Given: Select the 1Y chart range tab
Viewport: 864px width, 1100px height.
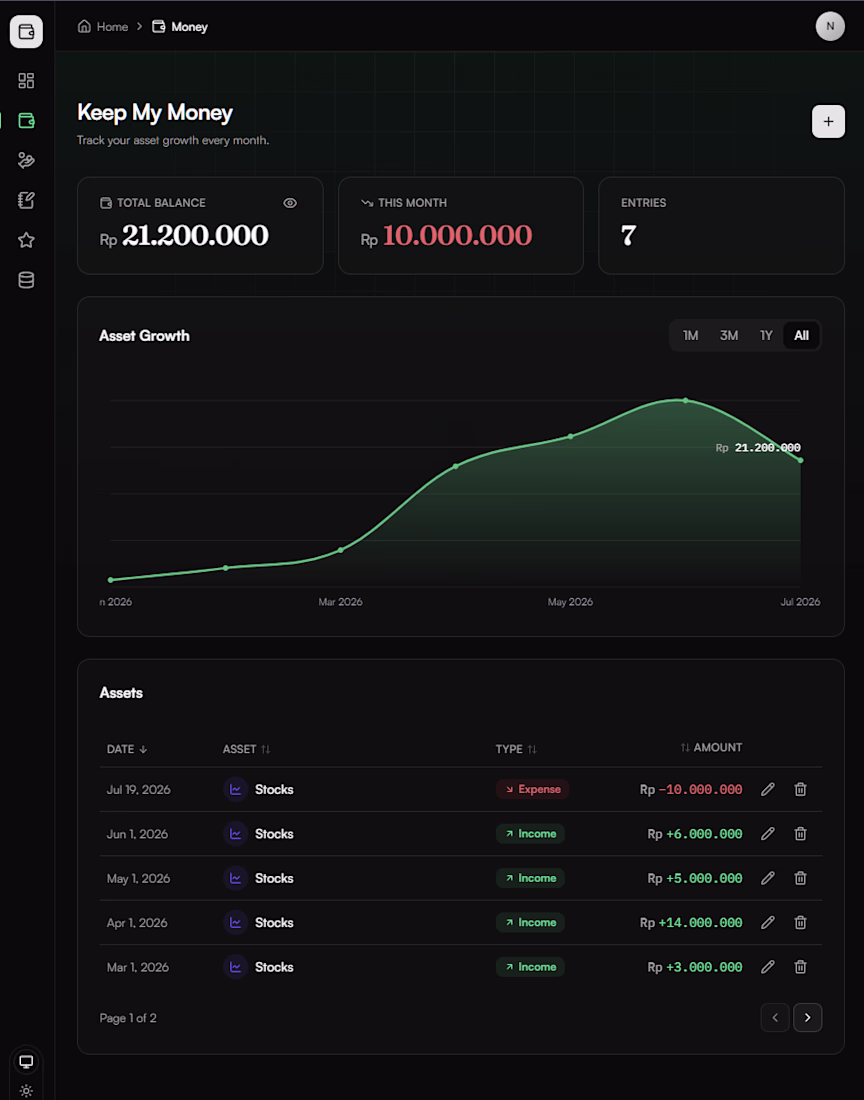Looking at the screenshot, I should click(x=767, y=335).
